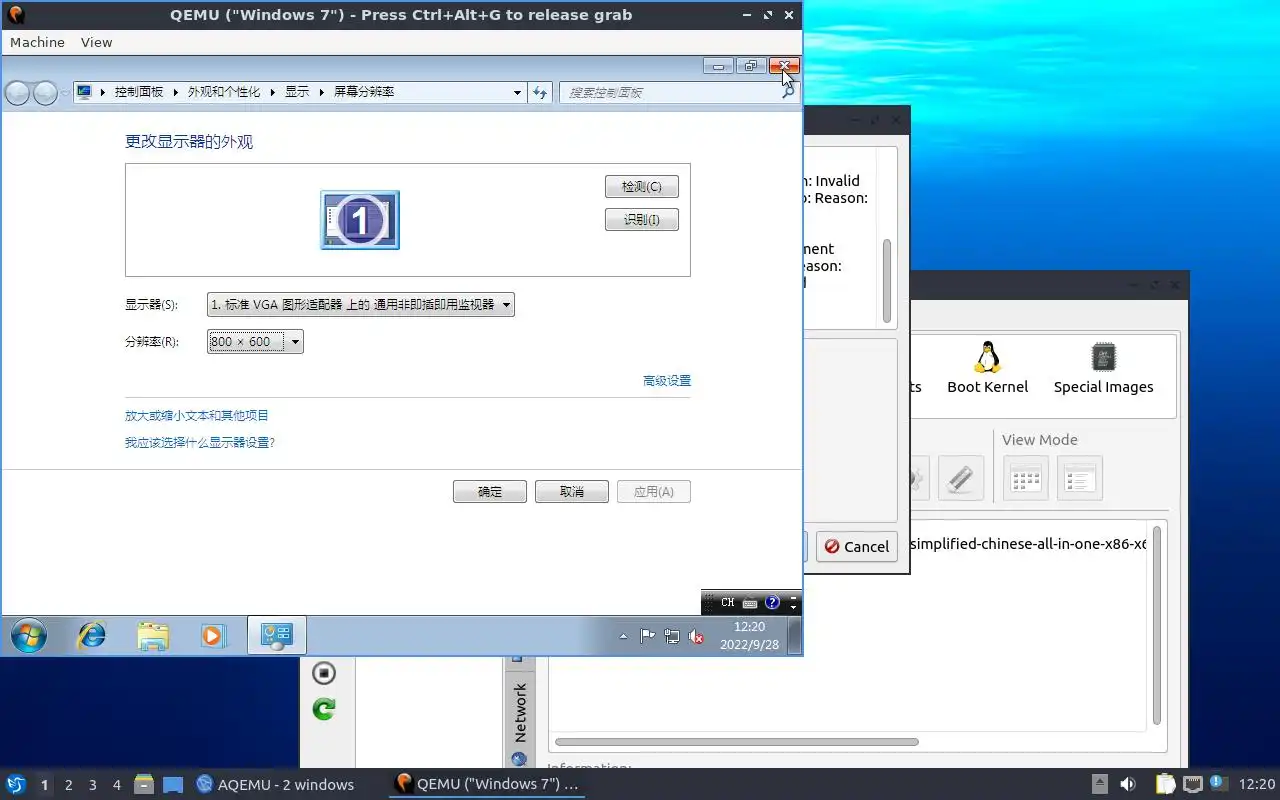Expand the breadcrumb arrow after 显示

(322, 92)
